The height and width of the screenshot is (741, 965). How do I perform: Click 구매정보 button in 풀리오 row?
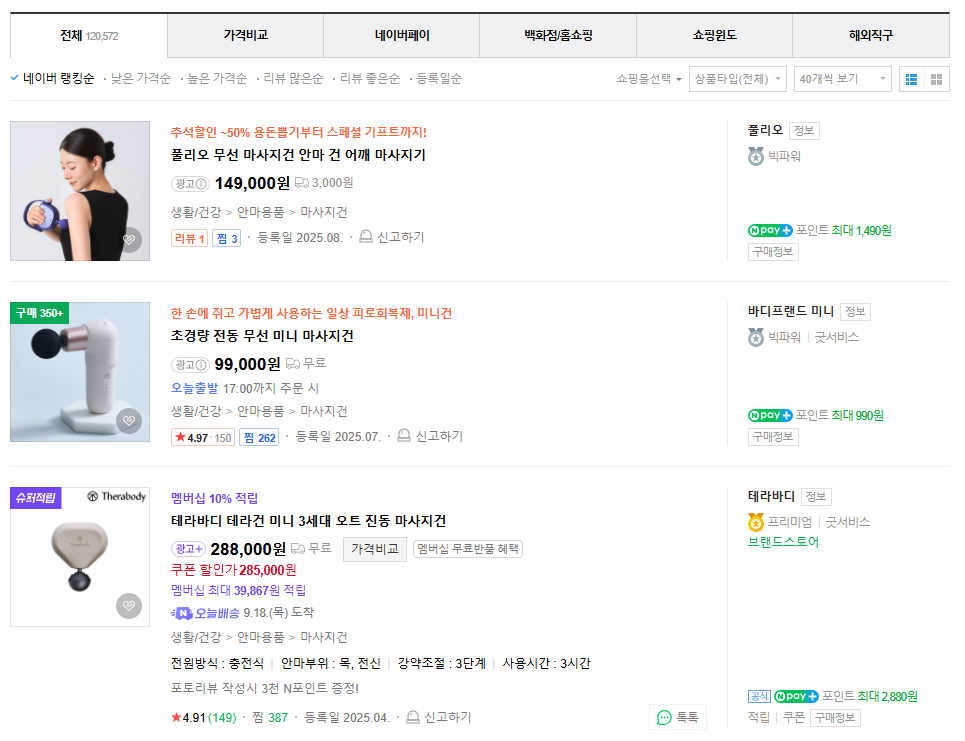773,252
